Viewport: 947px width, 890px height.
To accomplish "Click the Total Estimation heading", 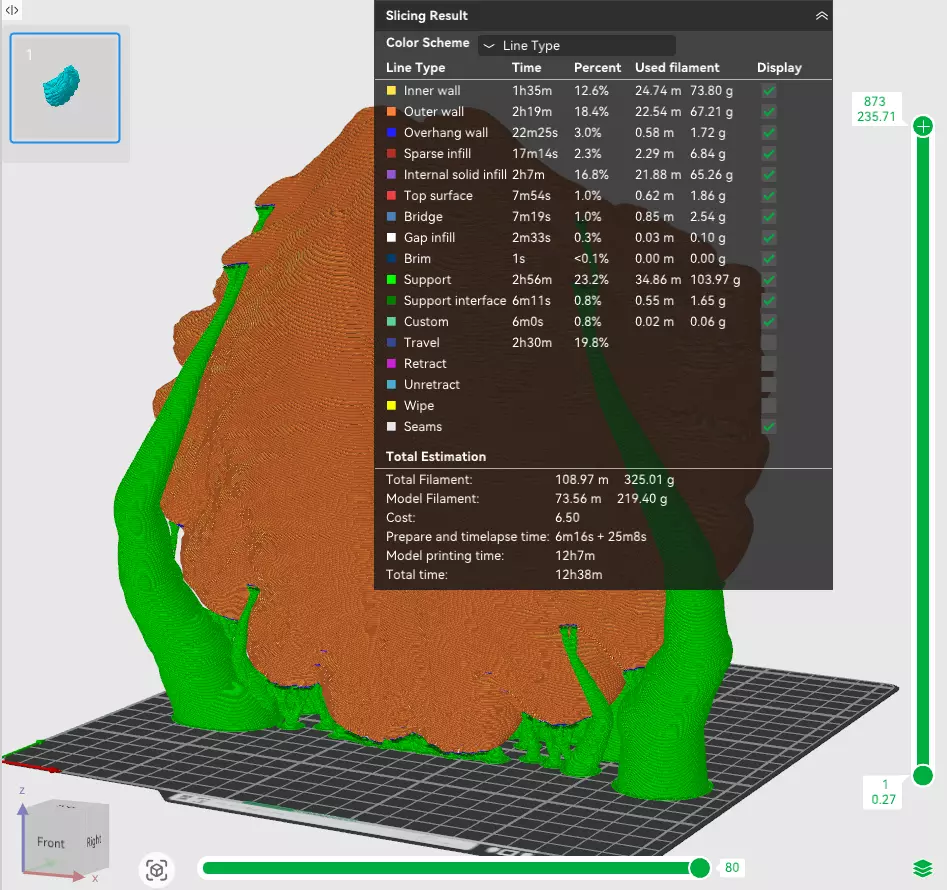I will tap(436, 456).
